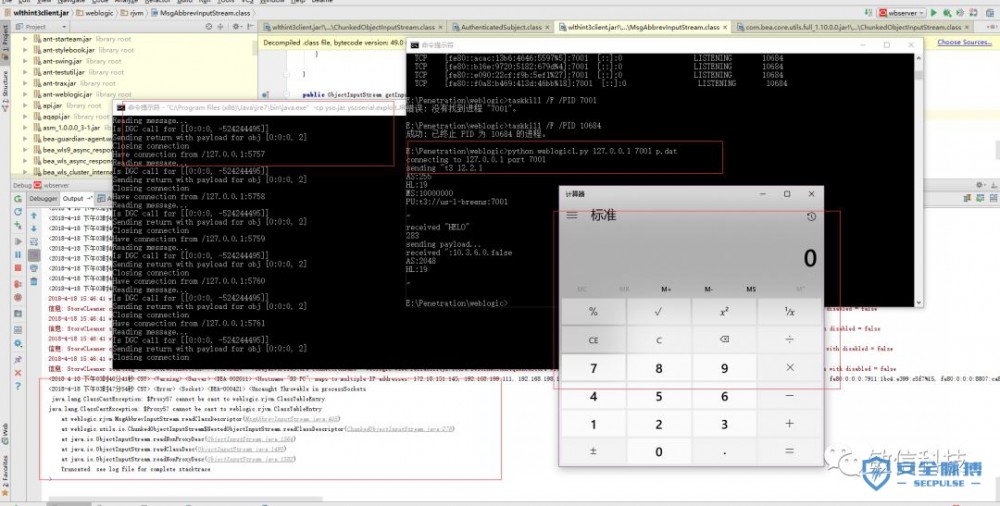
Task: Click the question mark Help icon in Debug sidebar
Action: point(18,387)
